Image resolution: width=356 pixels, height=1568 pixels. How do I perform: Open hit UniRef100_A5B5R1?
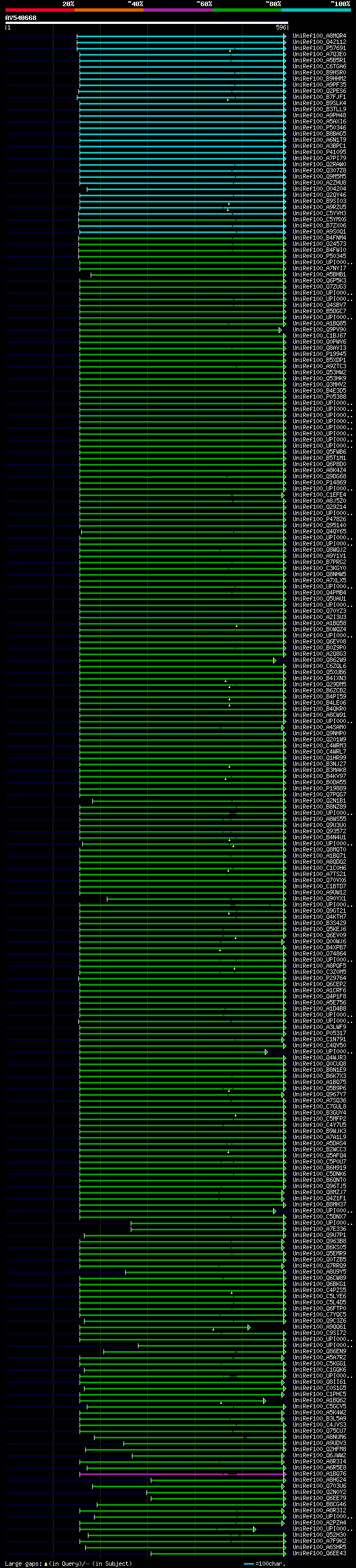[x=319, y=60]
